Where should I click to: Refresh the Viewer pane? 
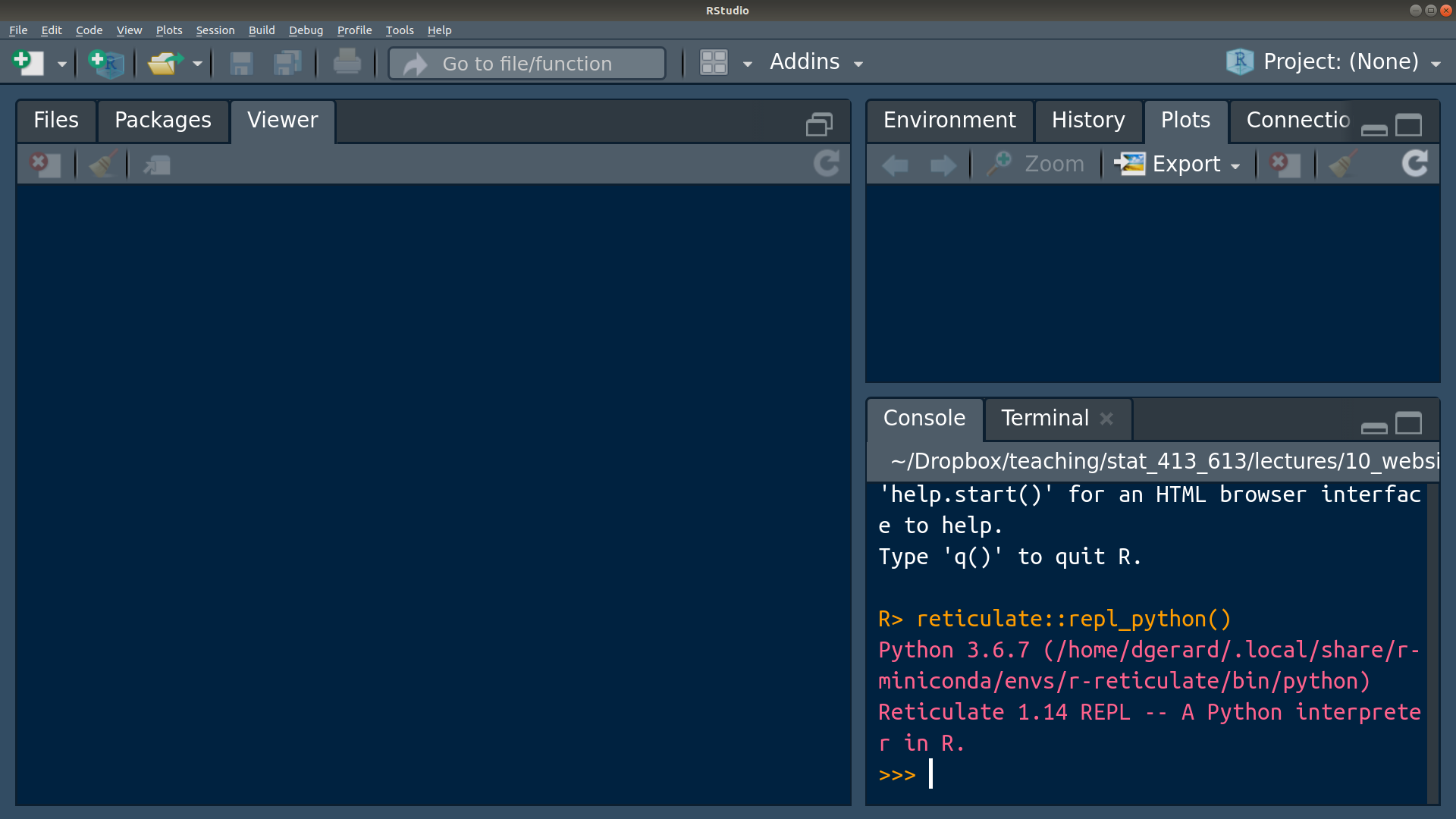click(x=827, y=163)
